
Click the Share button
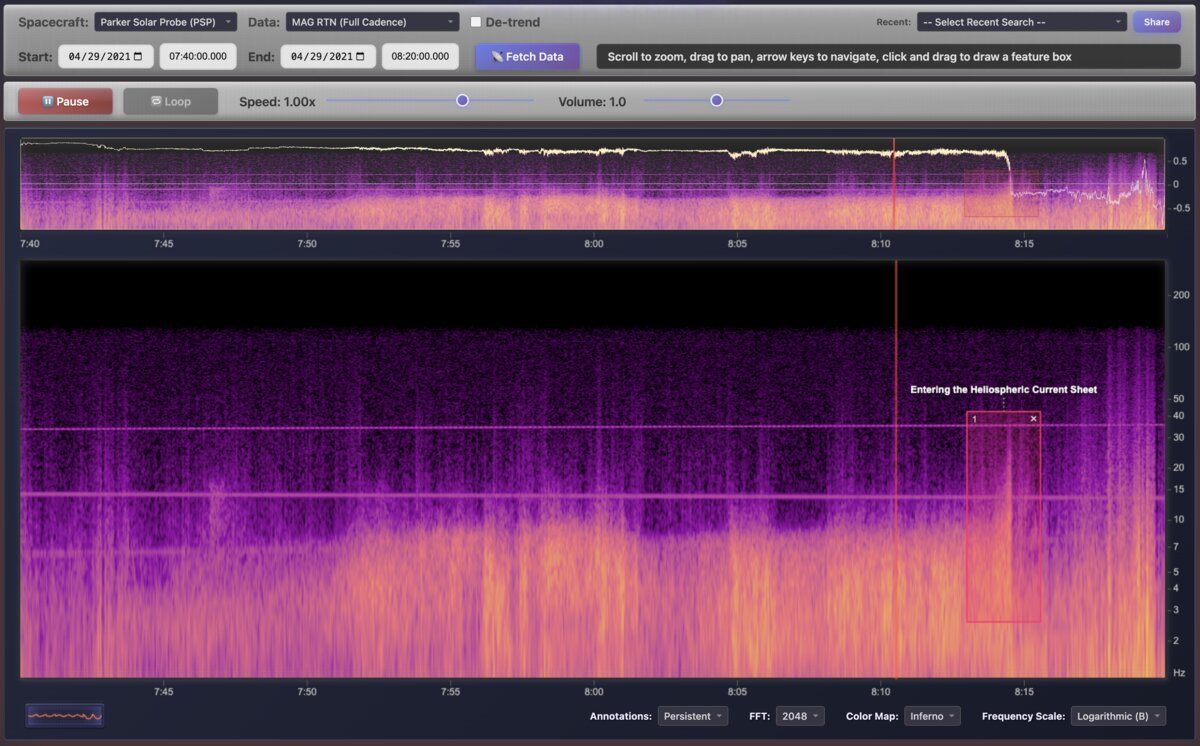(x=1156, y=21)
